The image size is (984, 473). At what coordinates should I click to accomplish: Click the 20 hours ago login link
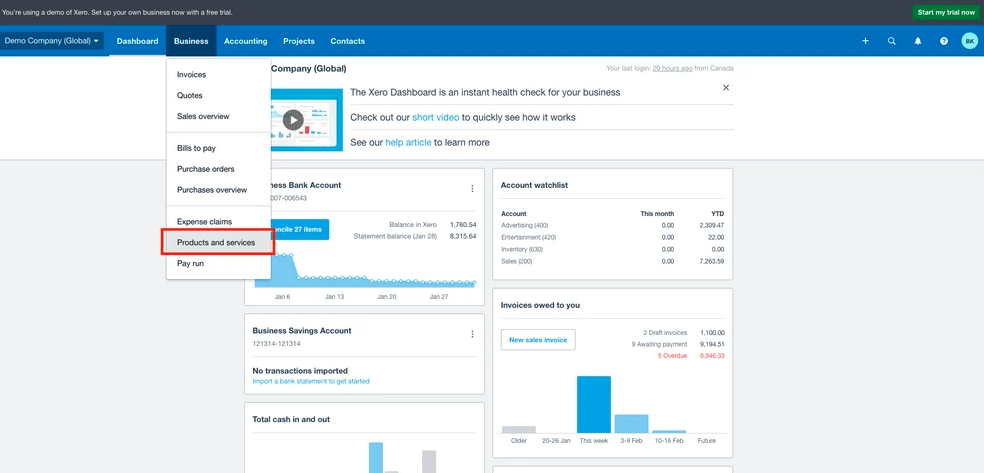pyautogui.click(x=672, y=68)
